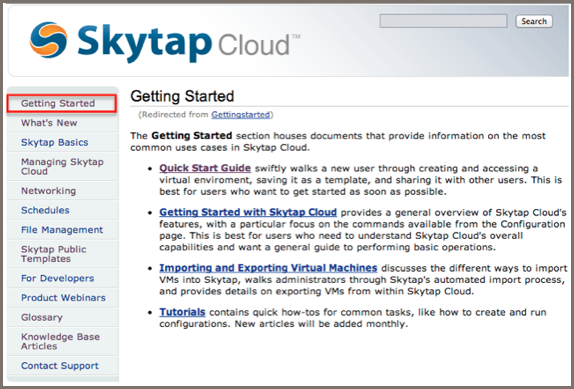The image size is (574, 389).
Task: Follow the Gettingstarted redirect link
Action: [241, 115]
